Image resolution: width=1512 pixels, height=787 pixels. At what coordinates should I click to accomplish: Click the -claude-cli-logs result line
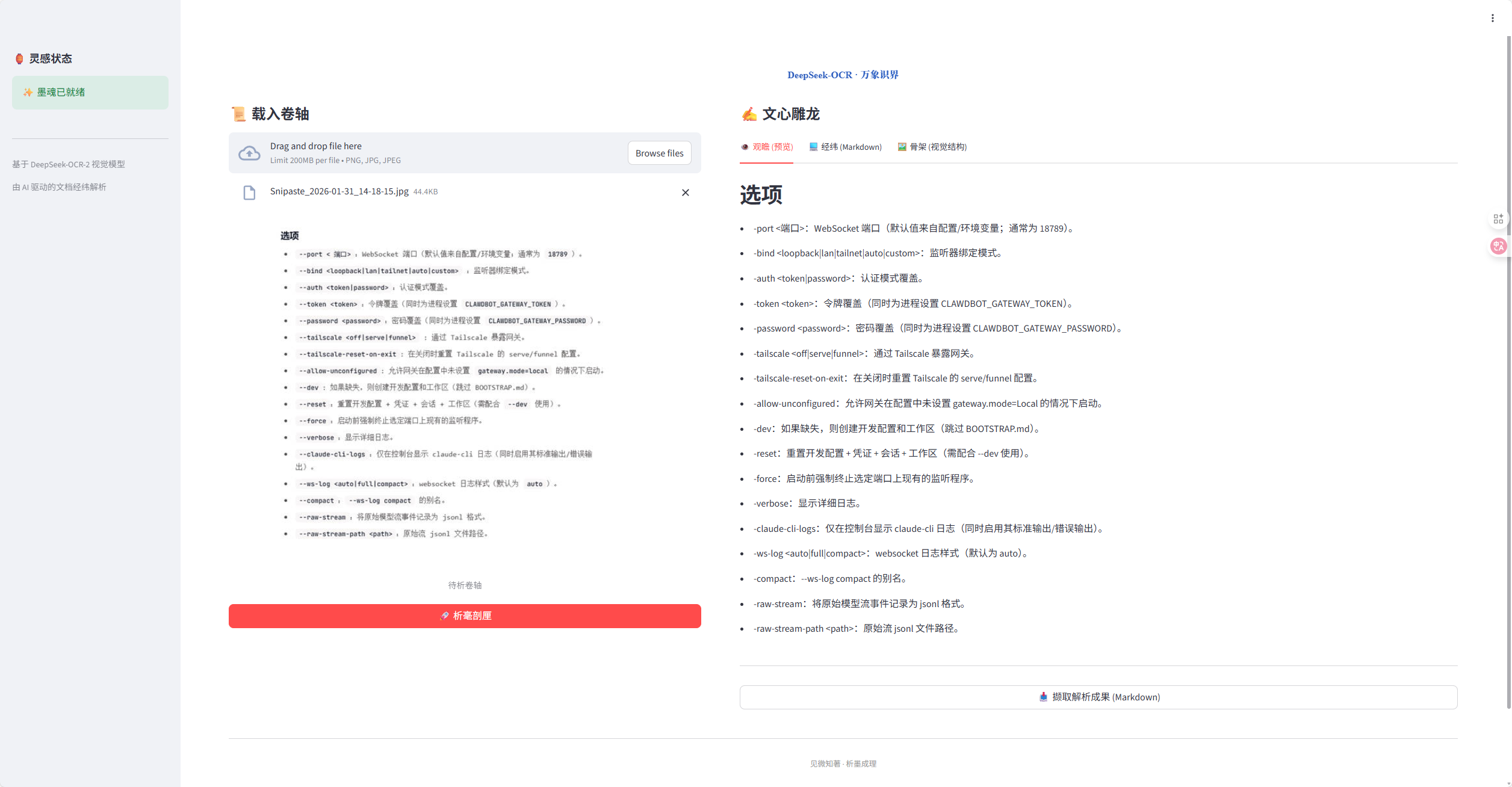point(931,529)
